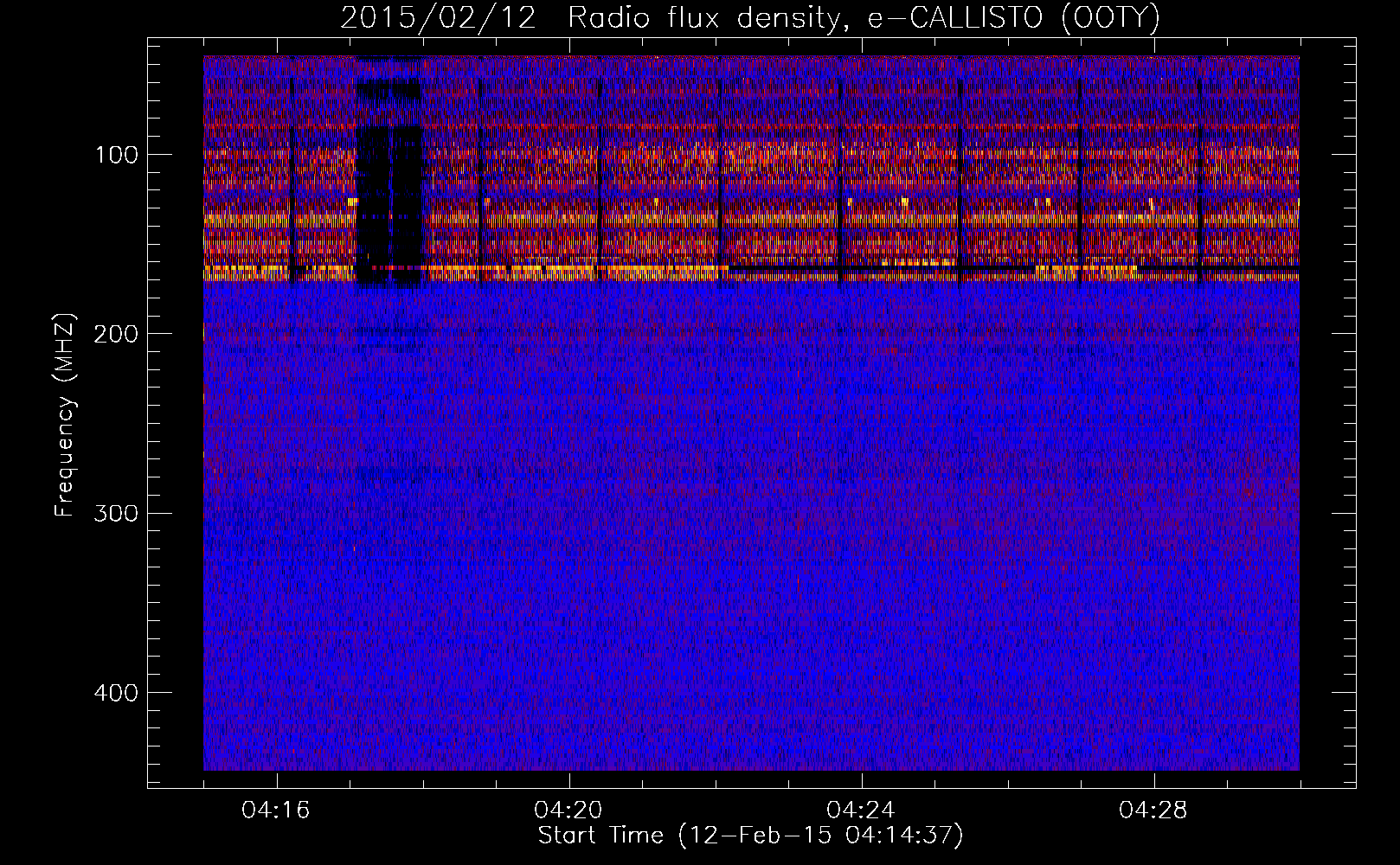1400x865 pixels.
Task: Click the 04:16 time tick label
Action: pyautogui.click(x=276, y=811)
